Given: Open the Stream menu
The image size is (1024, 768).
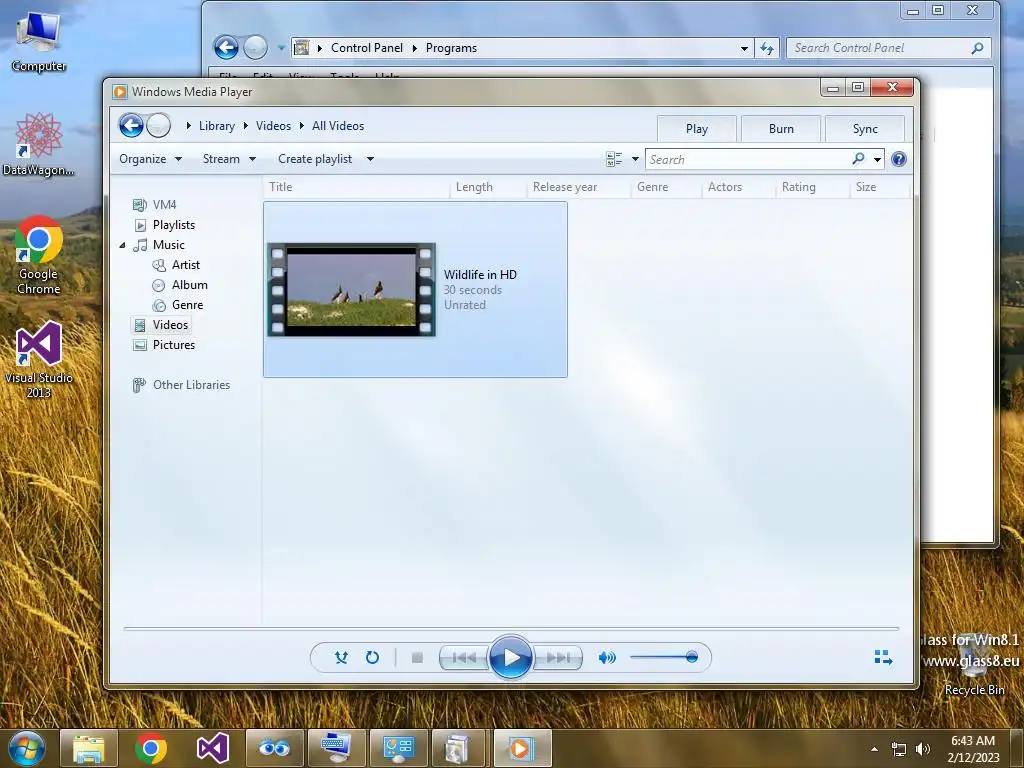Looking at the screenshot, I should (x=229, y=159).
